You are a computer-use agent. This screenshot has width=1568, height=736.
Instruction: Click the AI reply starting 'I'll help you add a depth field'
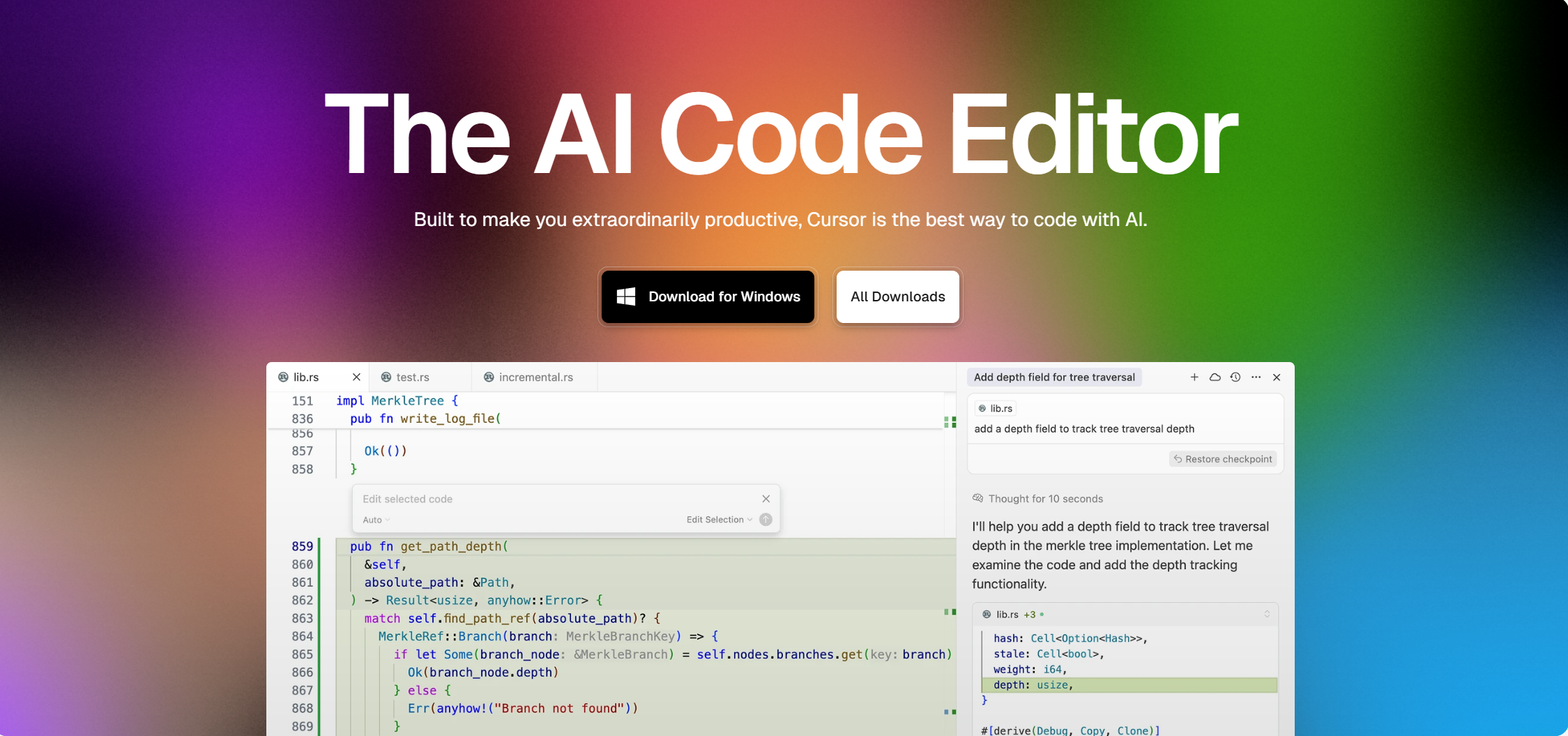[1120, 555]
